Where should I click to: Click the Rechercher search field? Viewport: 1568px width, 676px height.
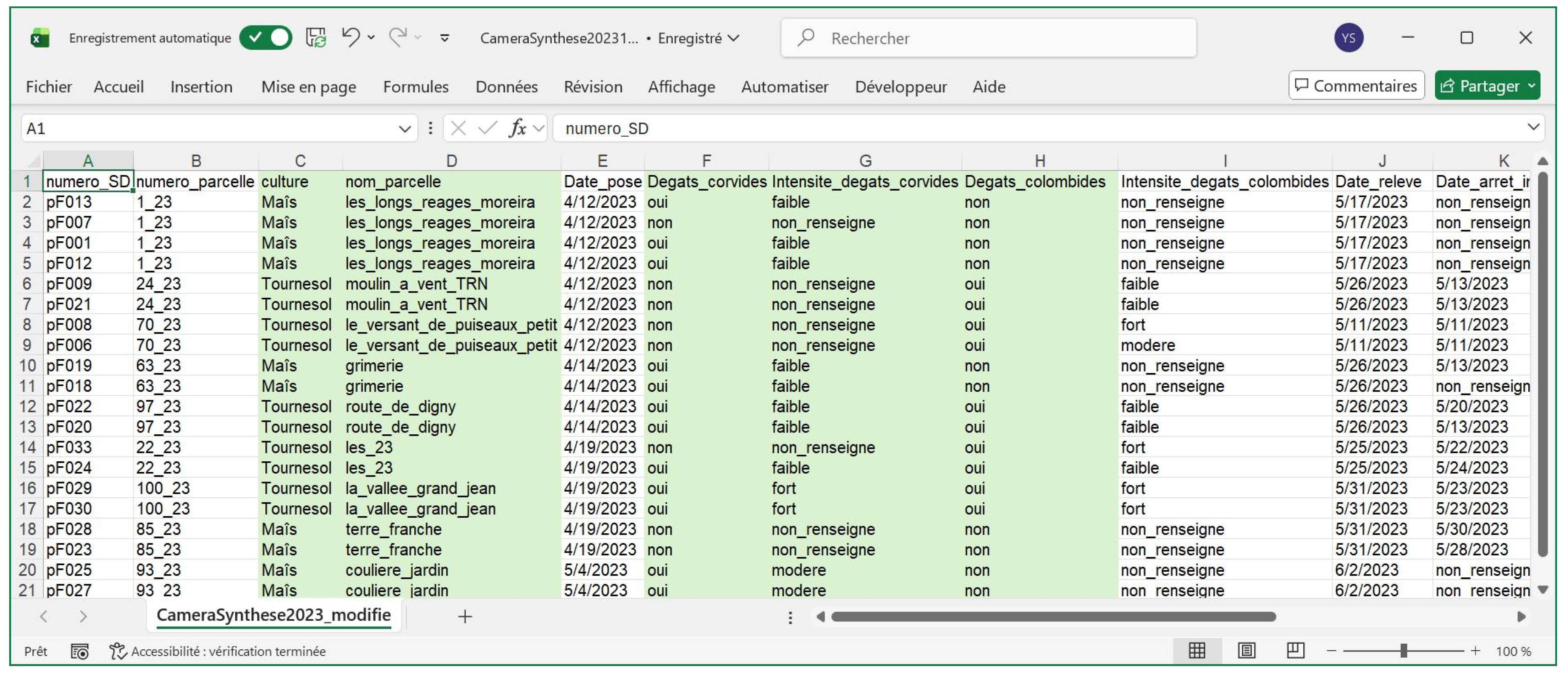[989, 38]
